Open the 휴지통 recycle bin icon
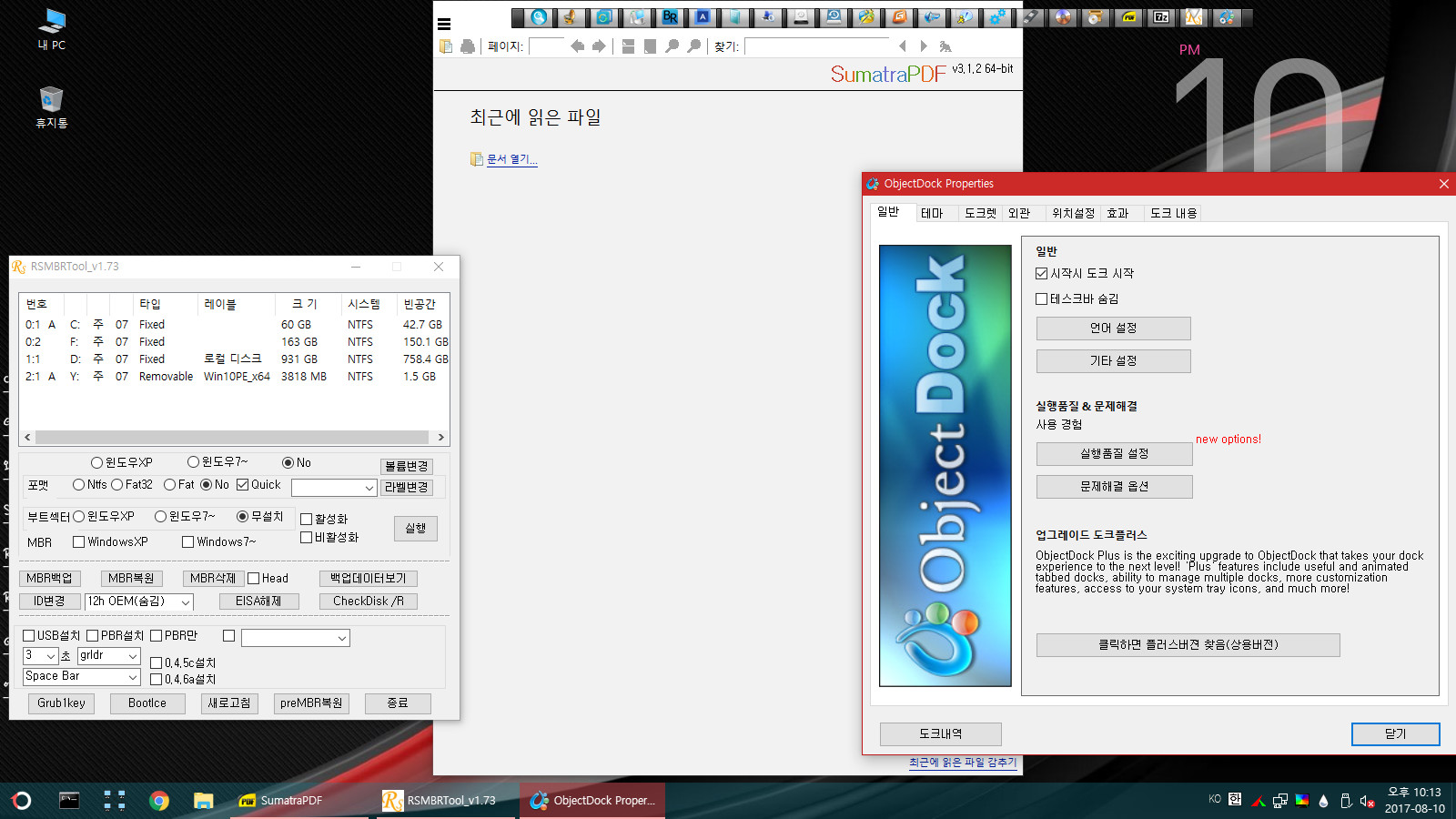Viewport: 1456px width, 819px height. click(x=52, y=107)
